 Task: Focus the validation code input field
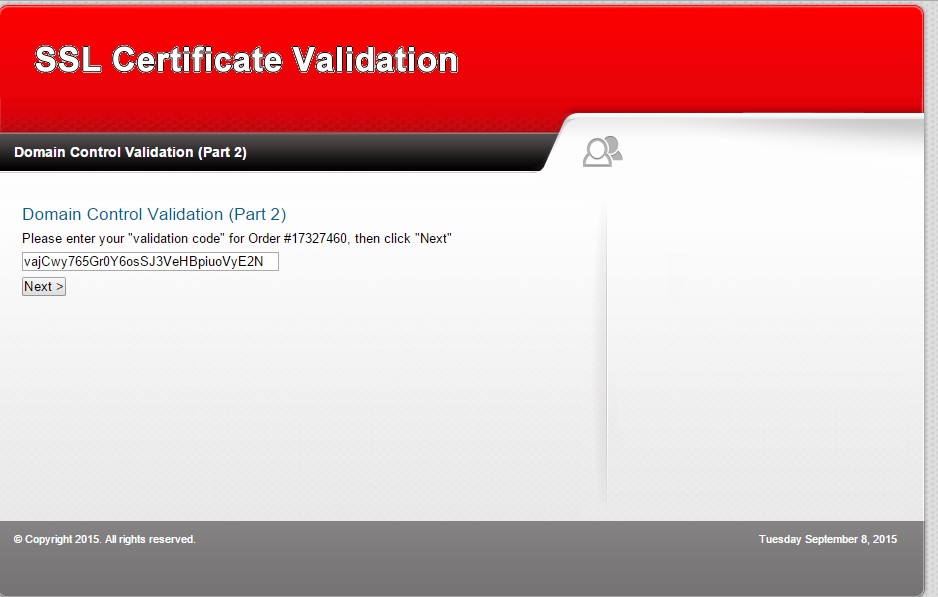150,261
